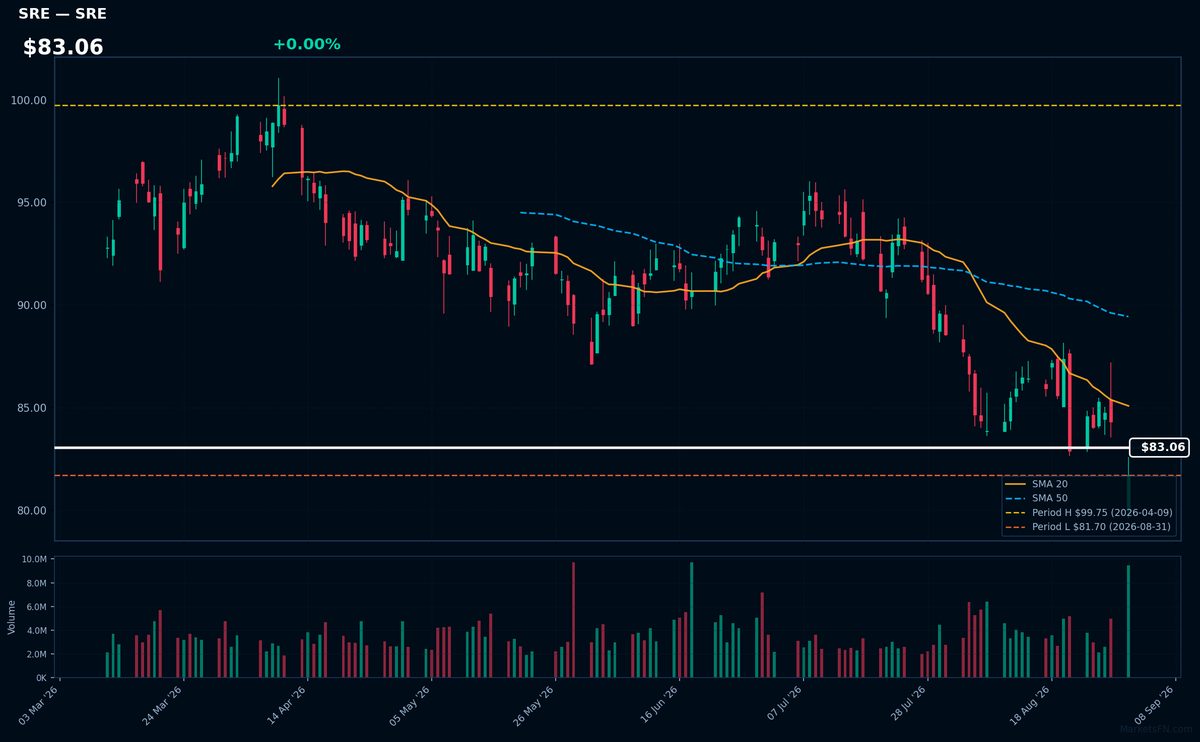
Task: Click the 0K volume axis label
Action: pos(41,678)
